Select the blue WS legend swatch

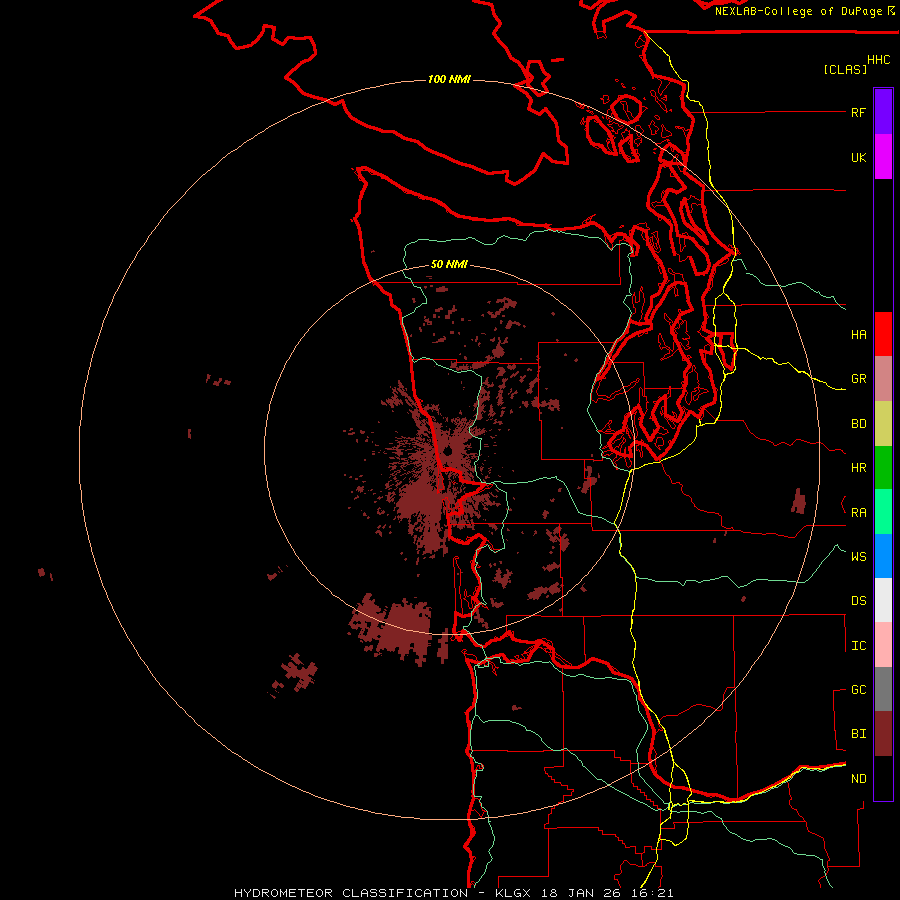click(x=883, y=556)
